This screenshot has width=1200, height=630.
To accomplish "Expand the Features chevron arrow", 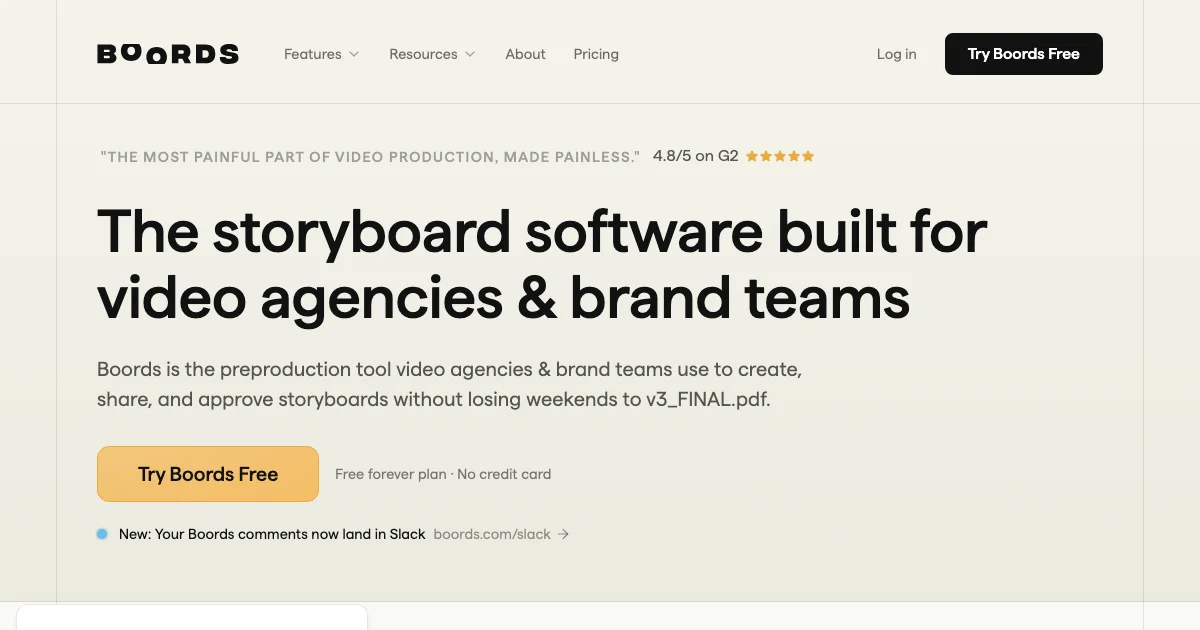I will click(x=354, y=54).
